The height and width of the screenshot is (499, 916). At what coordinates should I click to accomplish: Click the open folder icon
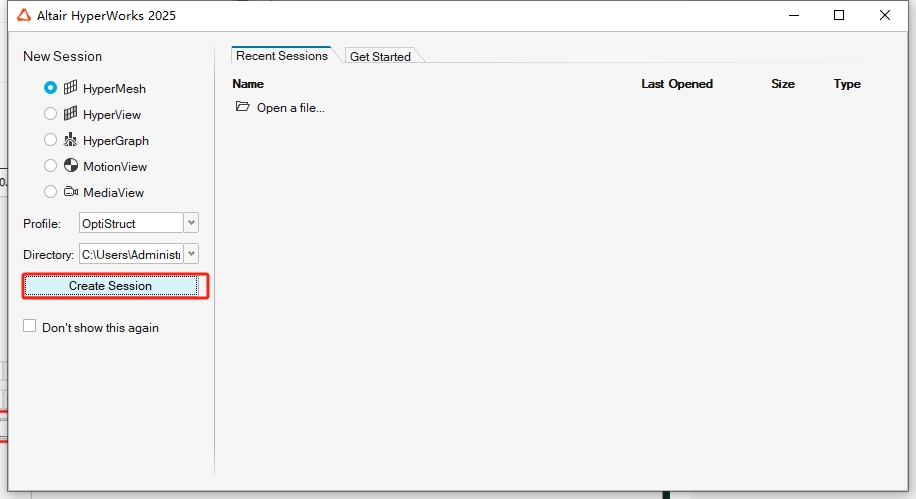[242, 106]
